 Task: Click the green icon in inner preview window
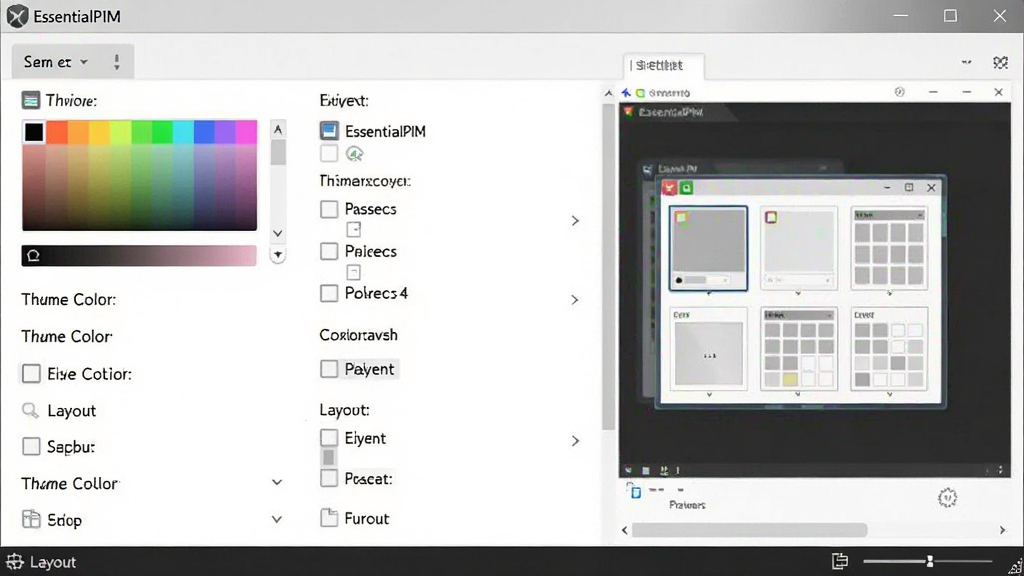(x=686, y=188)
